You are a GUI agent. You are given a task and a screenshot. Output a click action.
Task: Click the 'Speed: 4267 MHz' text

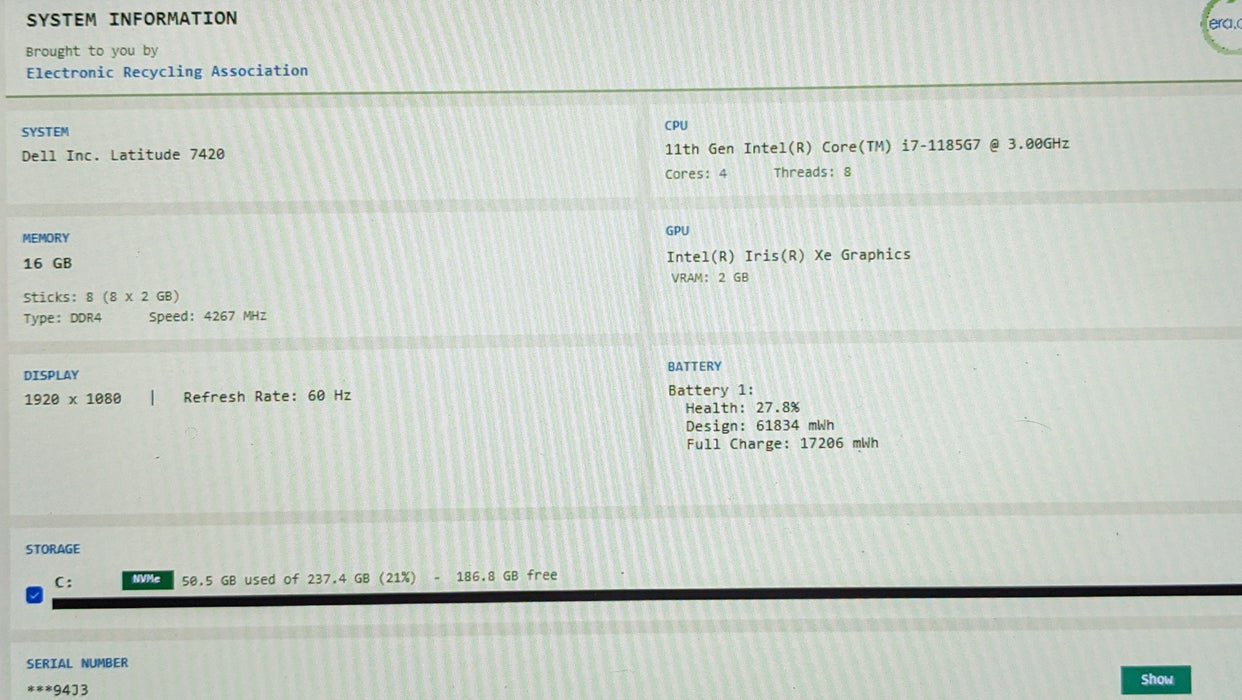click(207, 317)
